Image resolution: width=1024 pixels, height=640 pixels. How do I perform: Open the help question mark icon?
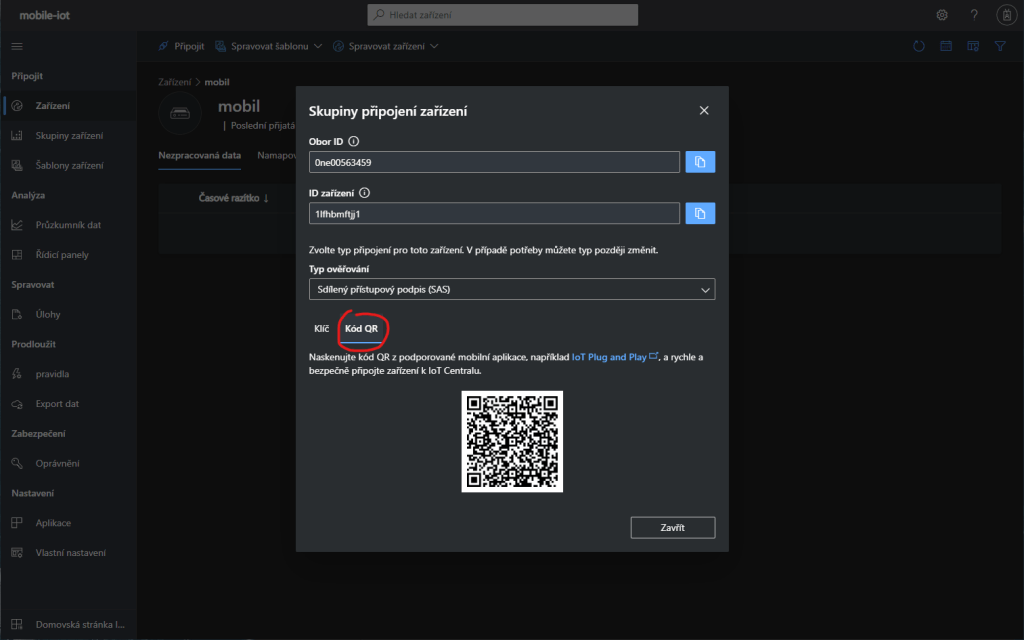click(974, 15)
